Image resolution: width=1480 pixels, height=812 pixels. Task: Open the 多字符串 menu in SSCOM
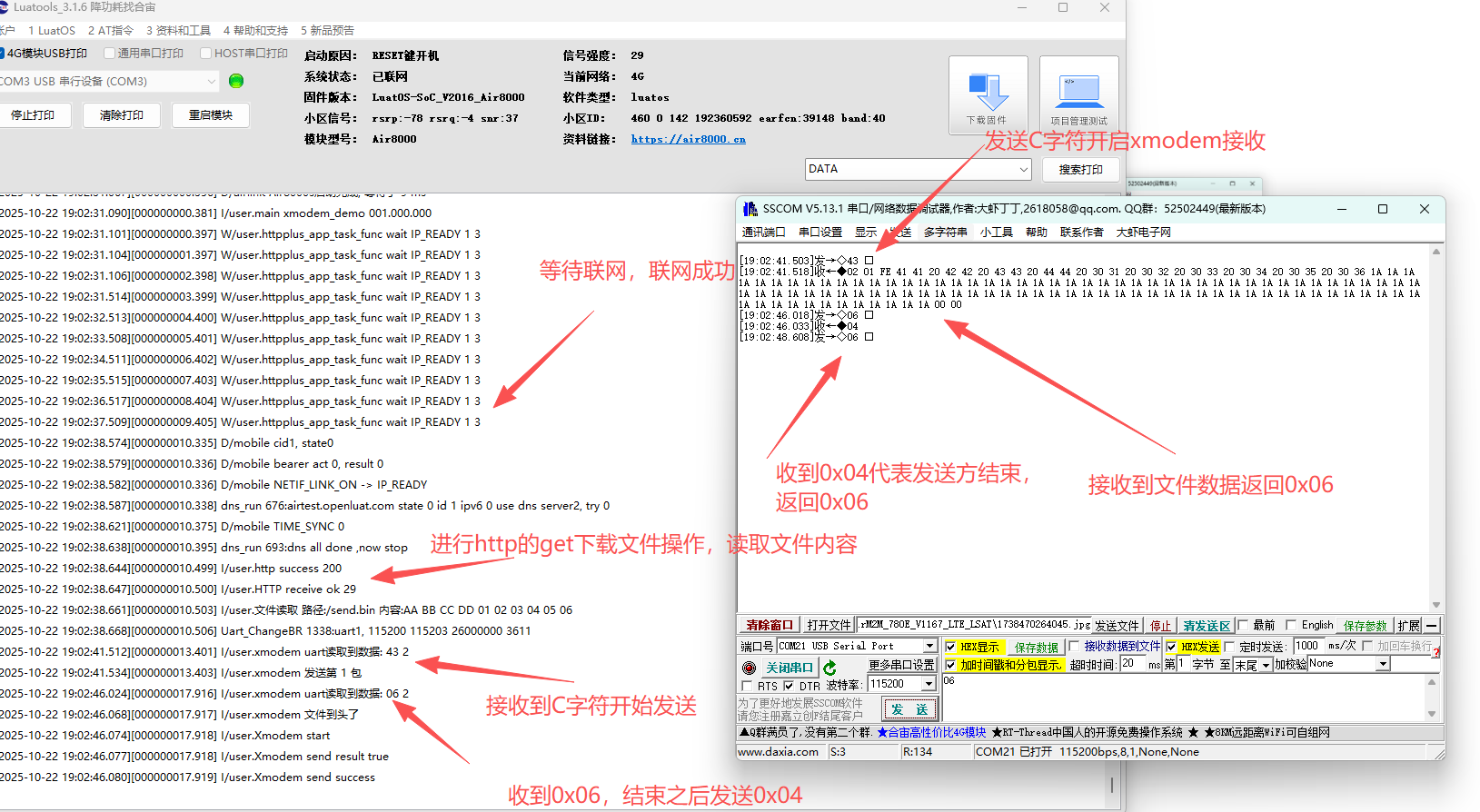click(x=945, y=233)
